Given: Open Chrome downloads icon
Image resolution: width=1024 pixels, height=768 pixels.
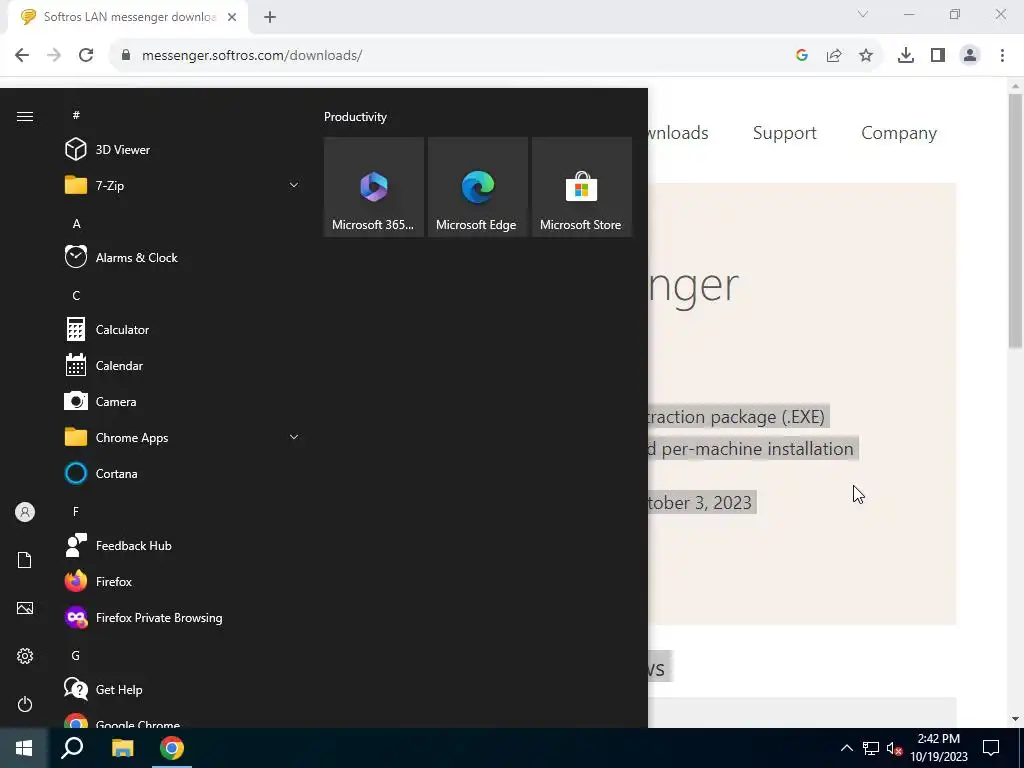Looking at the screenshot, I should [x=906, y=56].
